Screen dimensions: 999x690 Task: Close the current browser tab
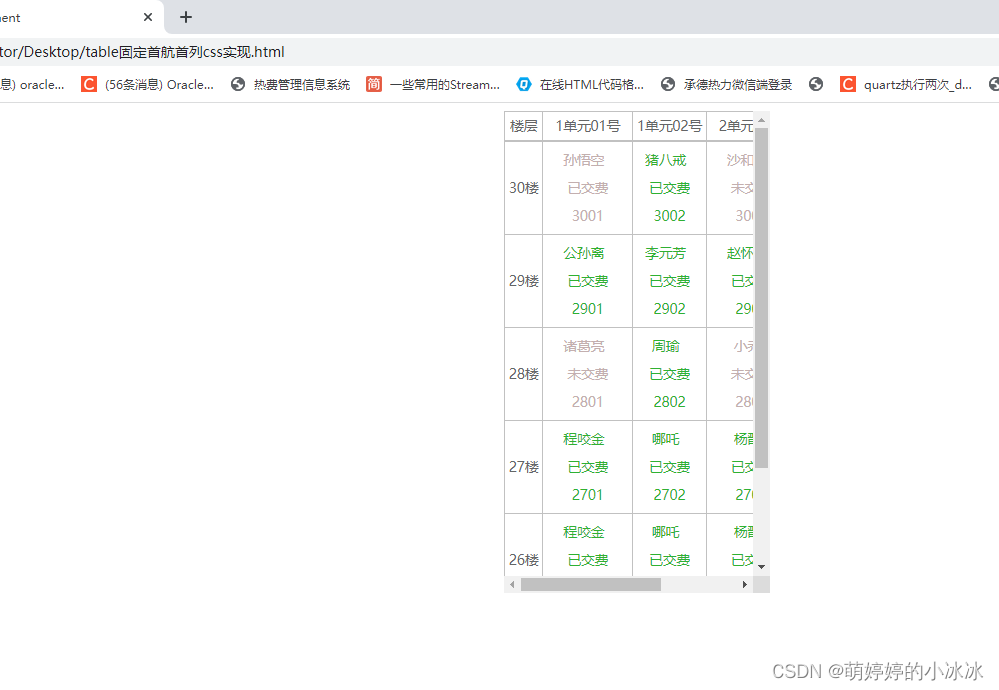148,17
